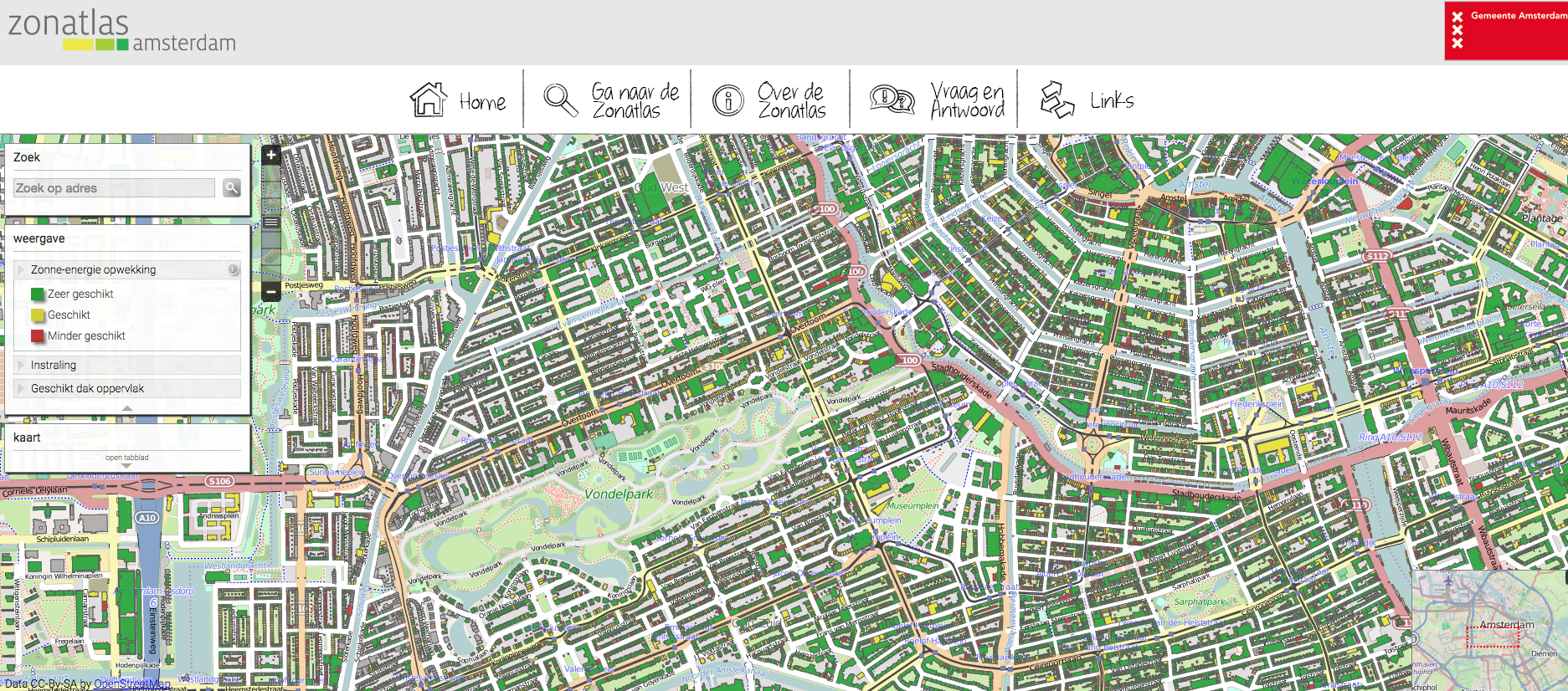Open the kaart panel via open tabblad arrow
1568x691 pixels.
pos(127,466)
